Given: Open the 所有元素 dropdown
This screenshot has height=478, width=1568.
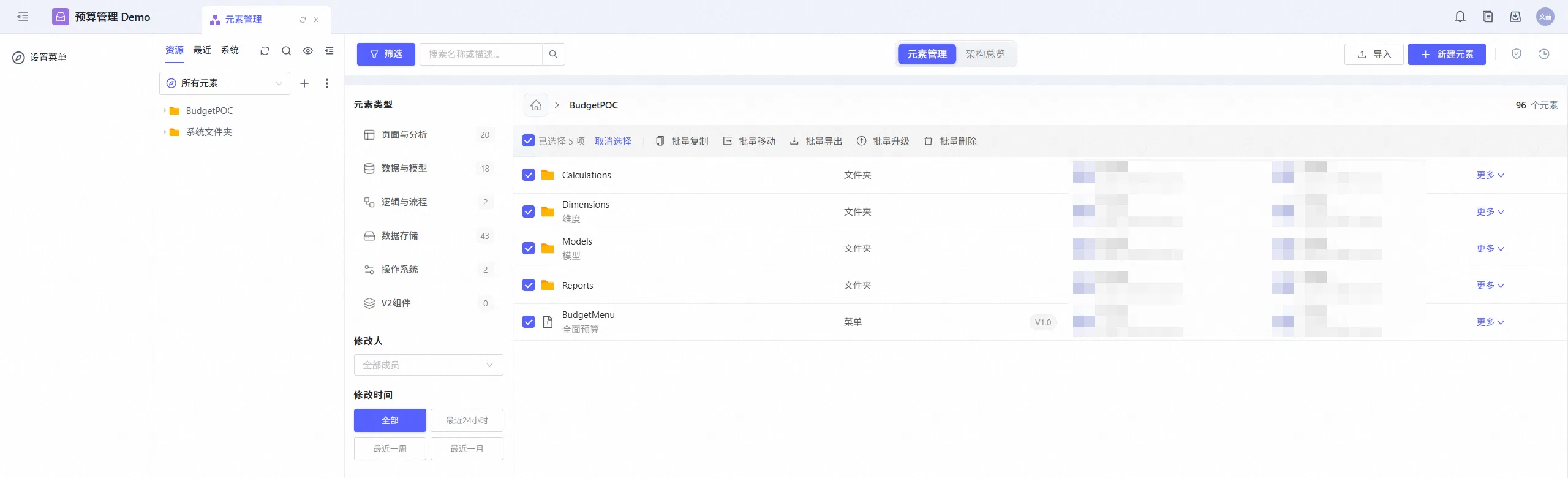Looking at the screenshot, I should click(225, 83).
